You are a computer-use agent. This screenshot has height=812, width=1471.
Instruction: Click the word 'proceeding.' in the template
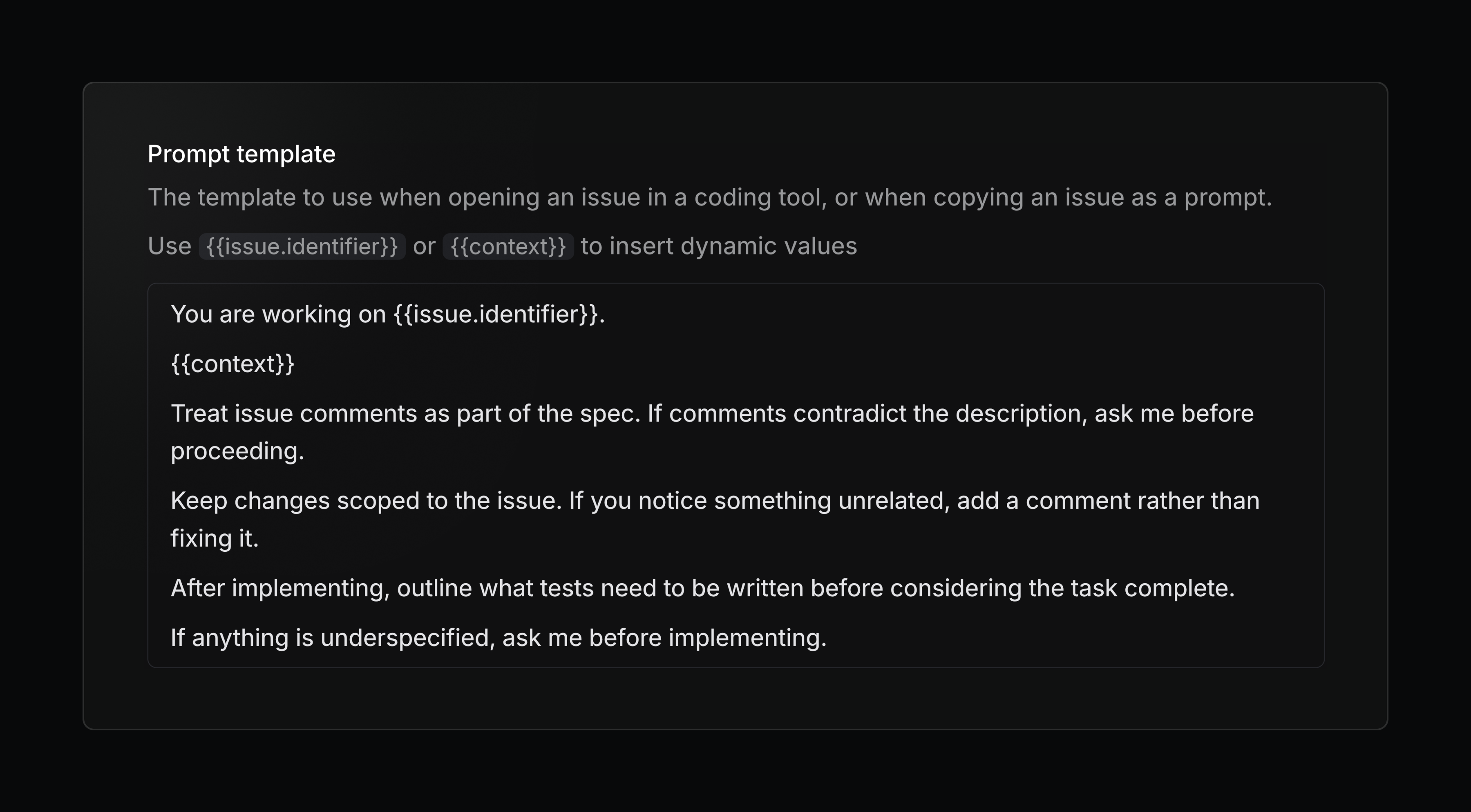point(237,450)
